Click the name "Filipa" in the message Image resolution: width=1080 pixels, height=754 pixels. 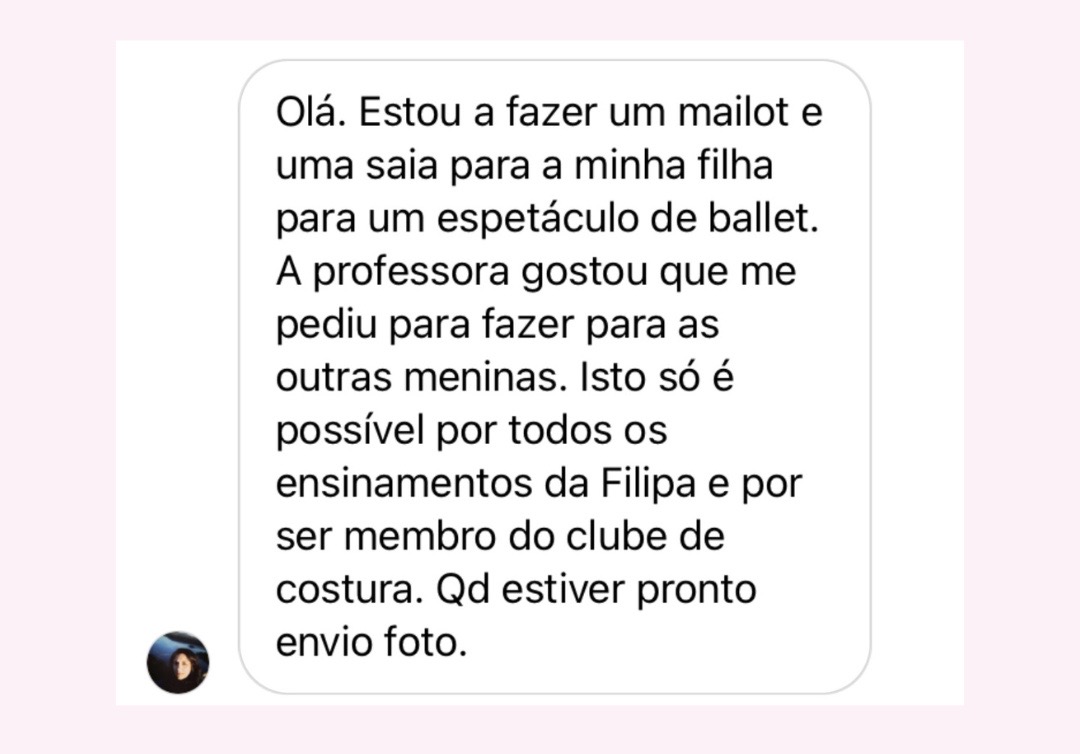[649, 485]
